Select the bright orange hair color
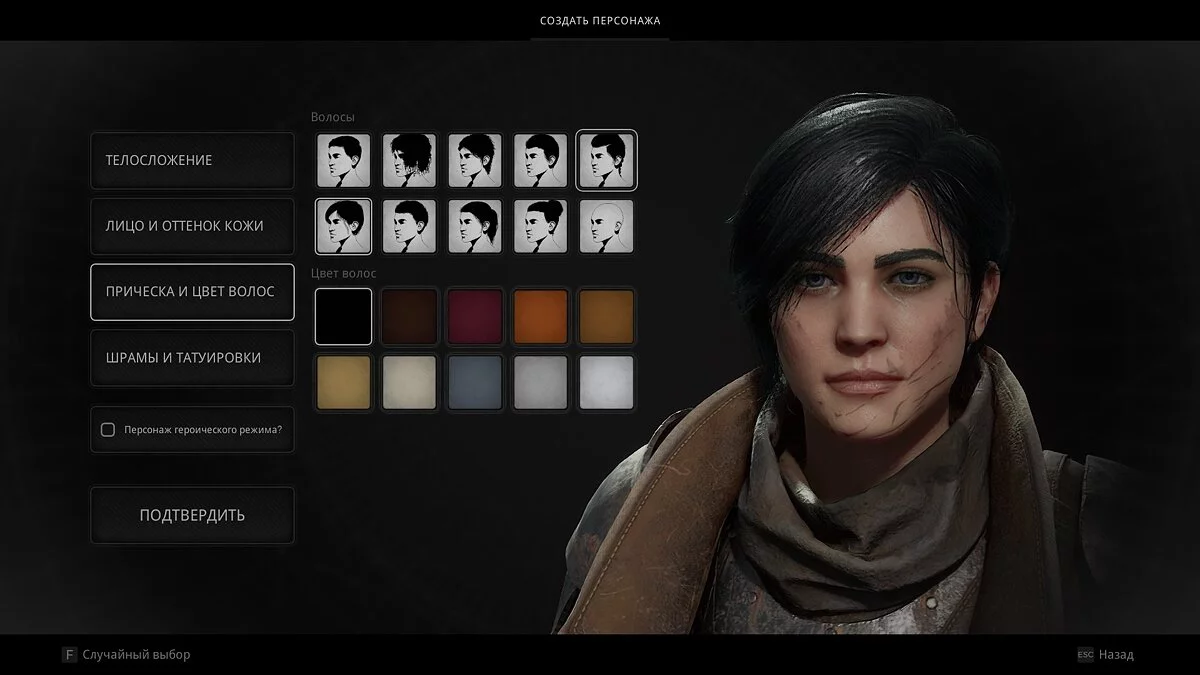The width and height of the screenshot is (1200, 675). 541,316
